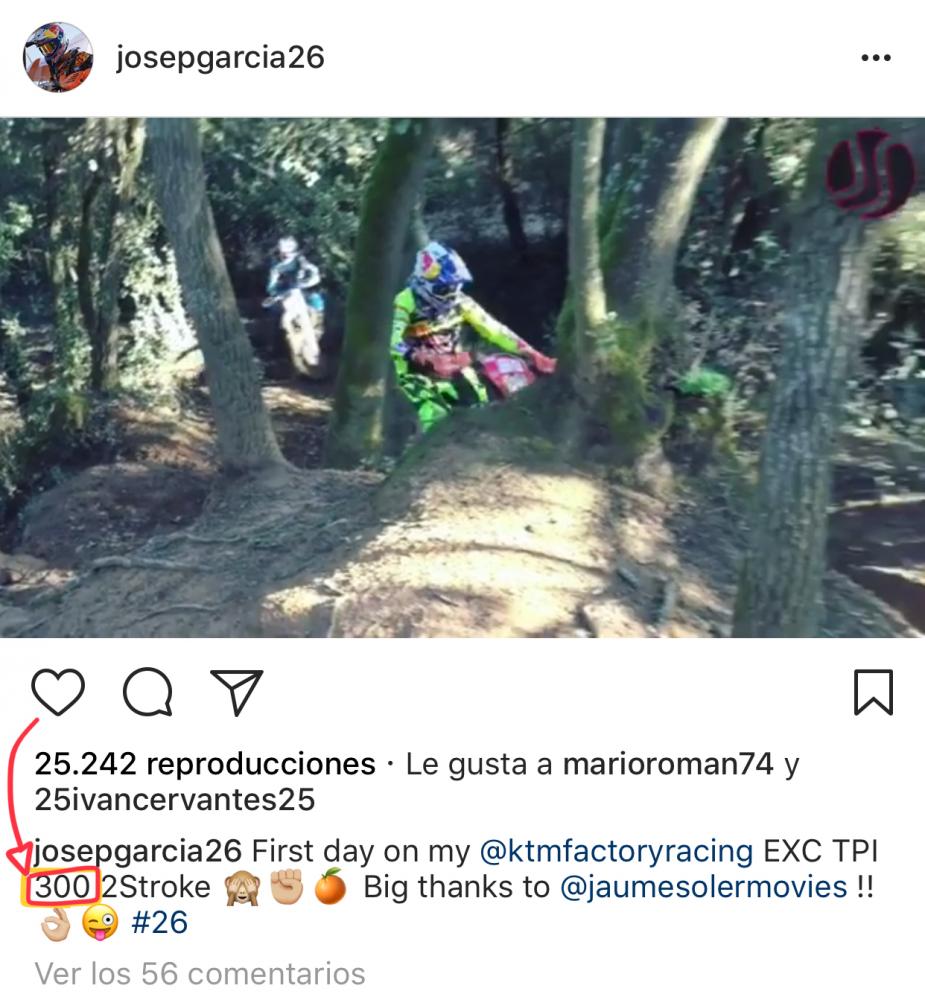The image size is (925, 1000).
Task: Open the three-dot options menu
Action: click(876, 57)
